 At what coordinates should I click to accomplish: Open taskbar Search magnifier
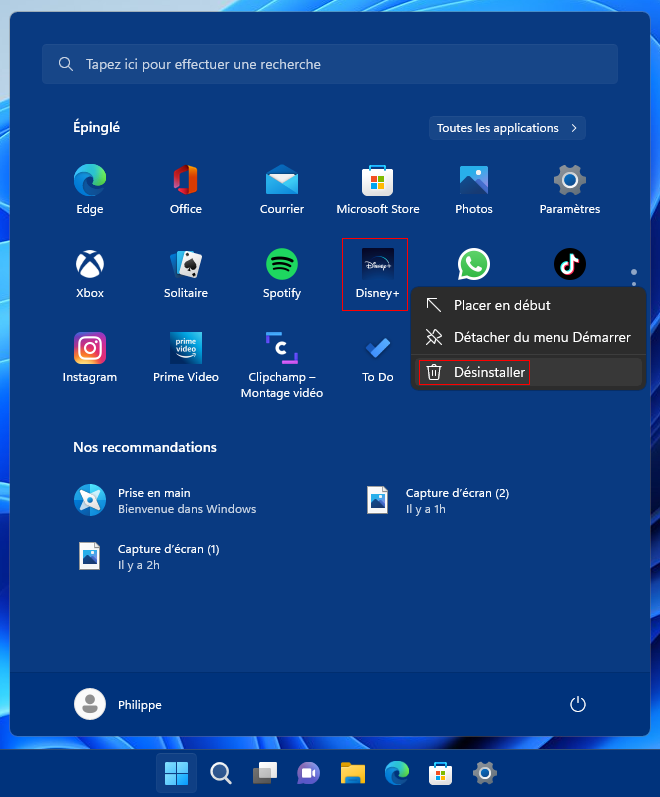[x=221, y=773]
